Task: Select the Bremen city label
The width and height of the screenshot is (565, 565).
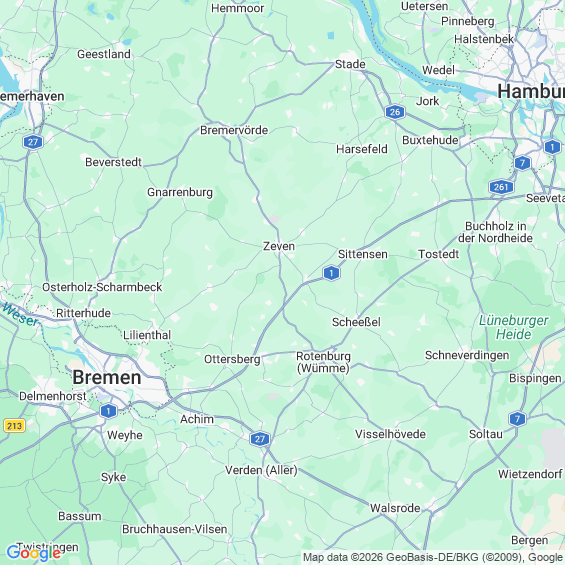Action: click(107, 378)
